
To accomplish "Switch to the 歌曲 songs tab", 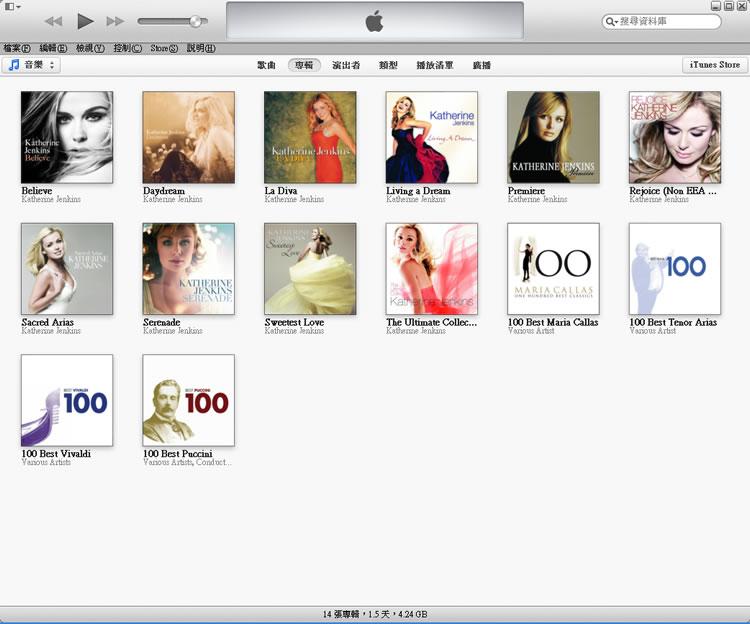I will [266, 65].
